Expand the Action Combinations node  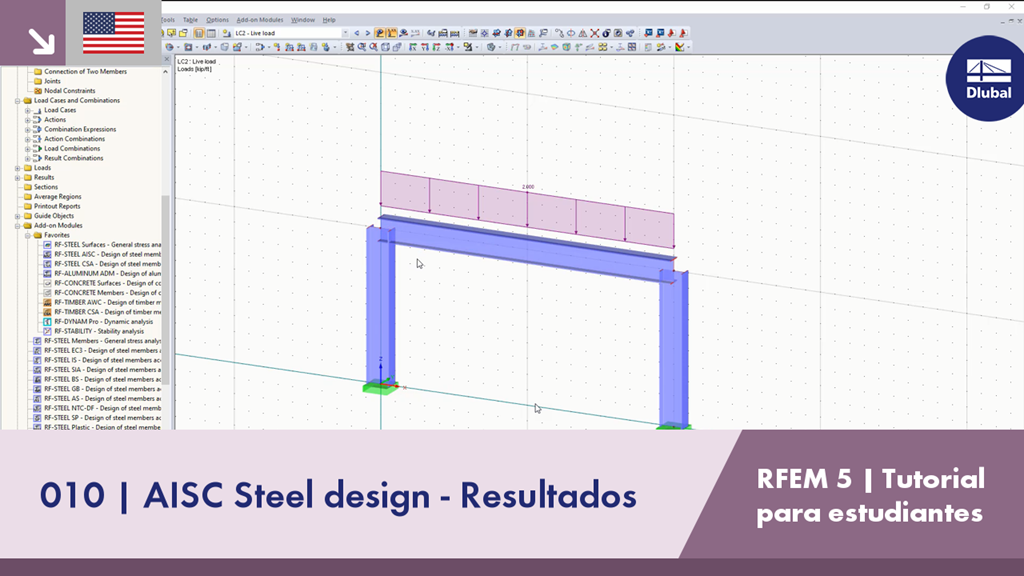27,139
